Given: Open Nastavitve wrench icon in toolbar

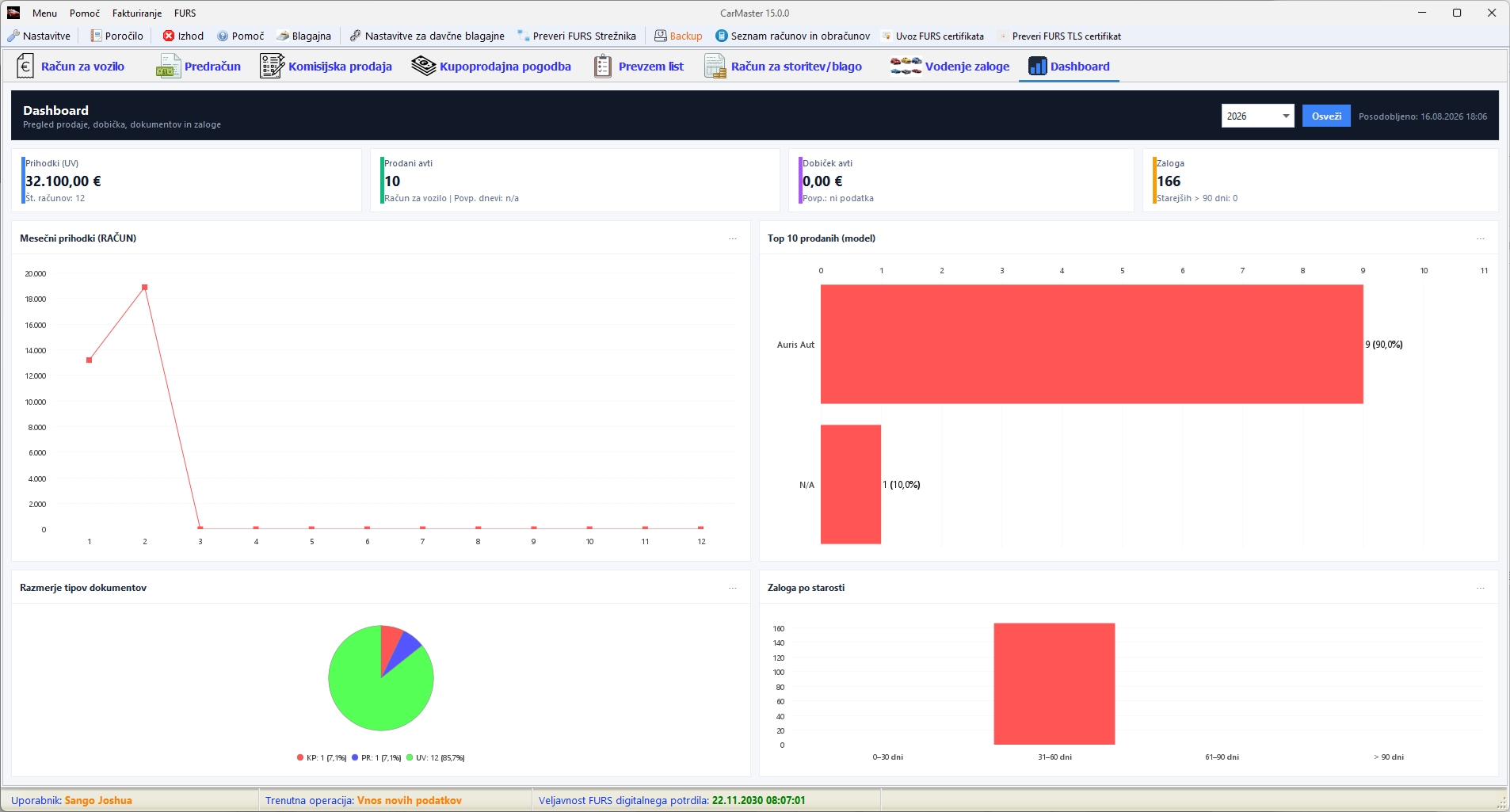Looking at the screenshot, I should click(x=13, y=36).
